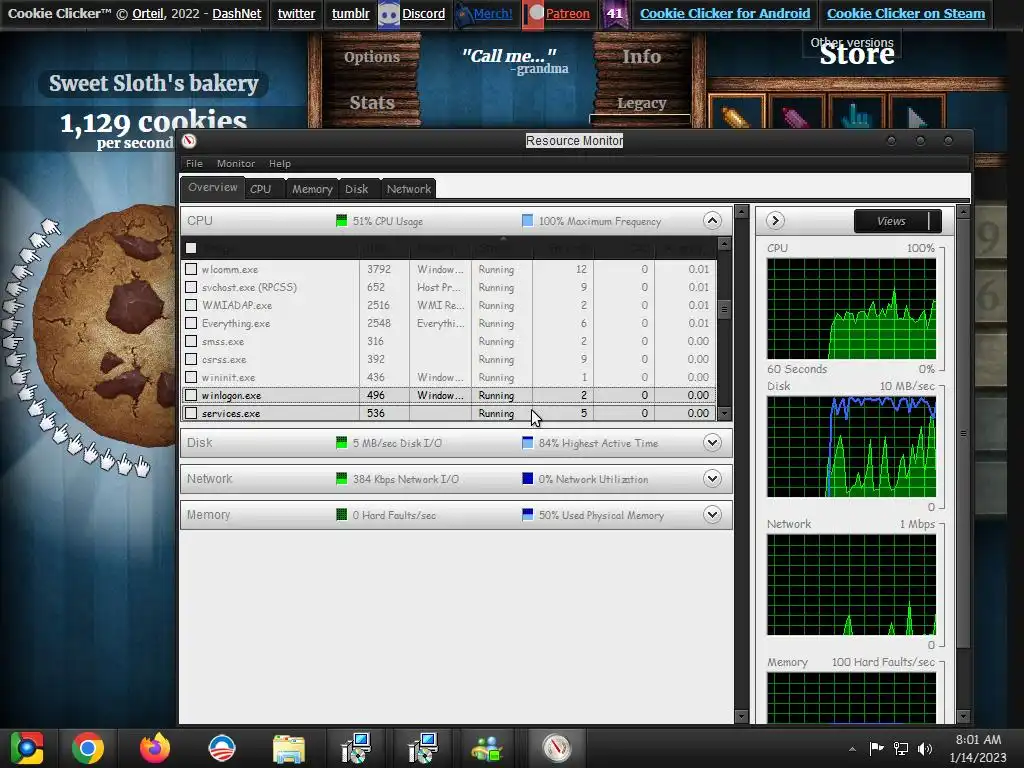Switch to the Network tab
The width and height of the screenshot is (1024, 768).
[x=409, y=189]
